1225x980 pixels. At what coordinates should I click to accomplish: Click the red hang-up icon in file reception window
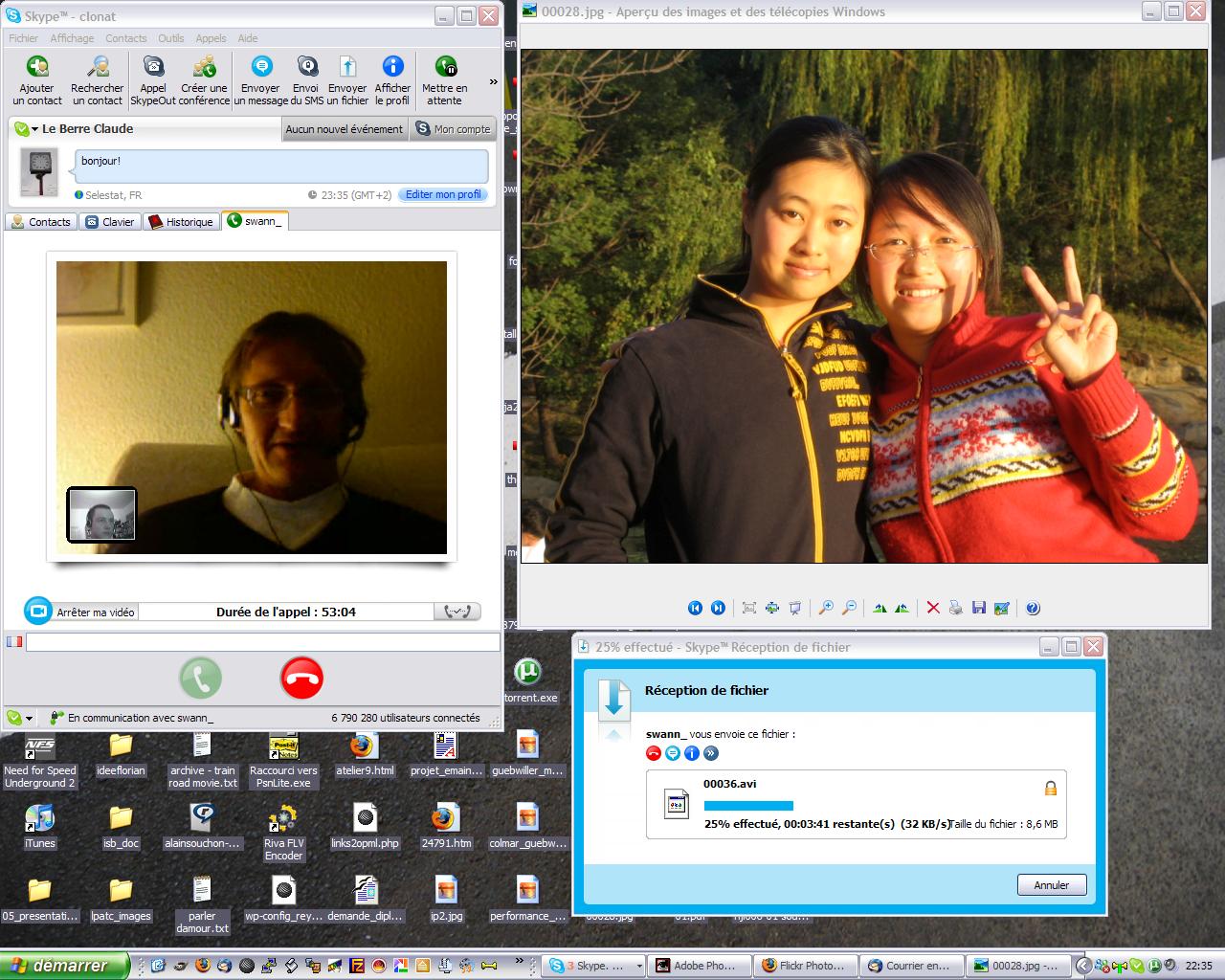pos(654,753)
